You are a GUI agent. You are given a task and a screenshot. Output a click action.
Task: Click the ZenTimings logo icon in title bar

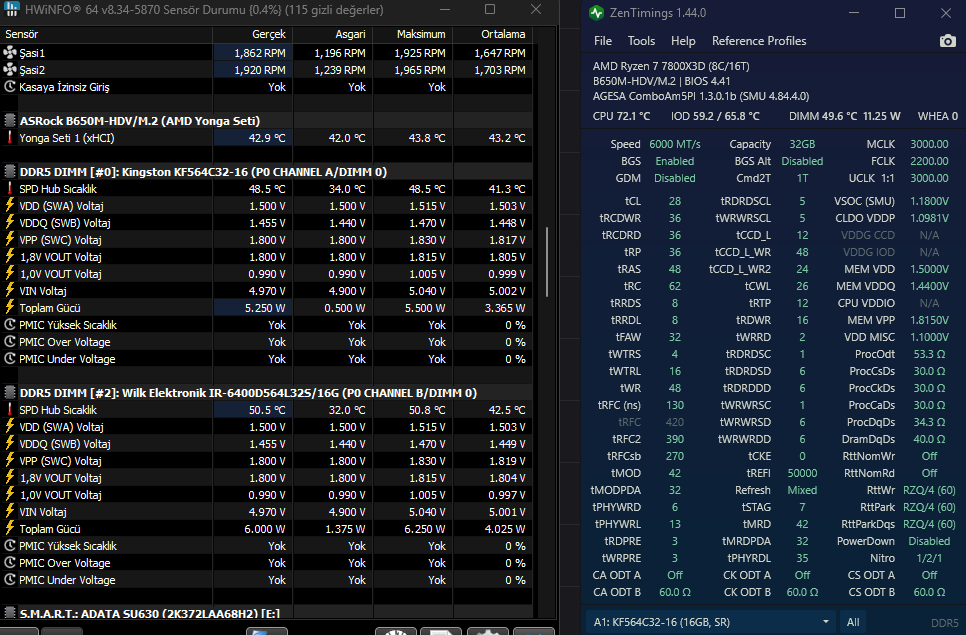pyautogui.click(x=596, y=13)
